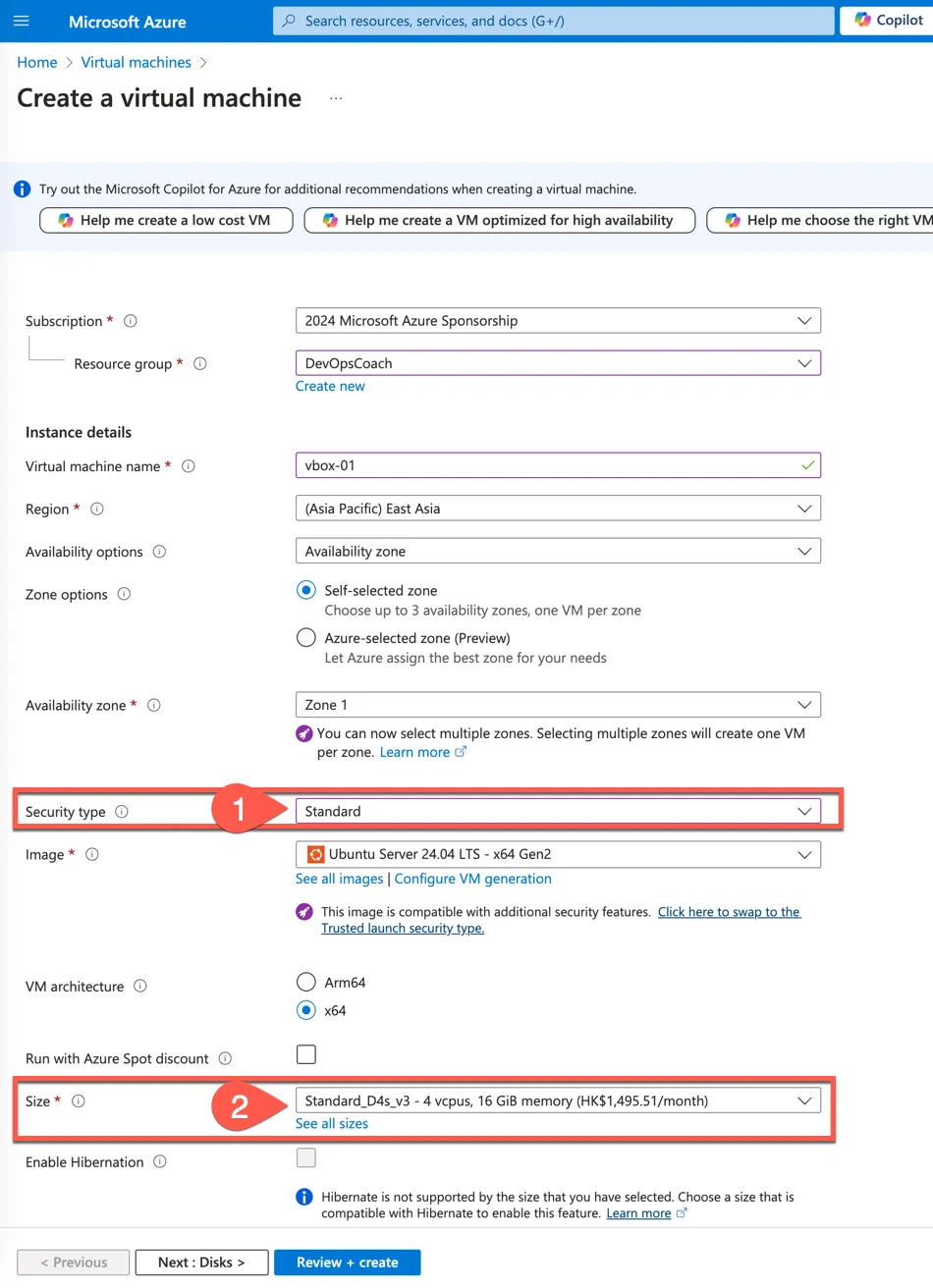The height and width of the screenshot is (1288, 933).
Task: Navigate to Home breadcrumb
Action: coord(37,62)
